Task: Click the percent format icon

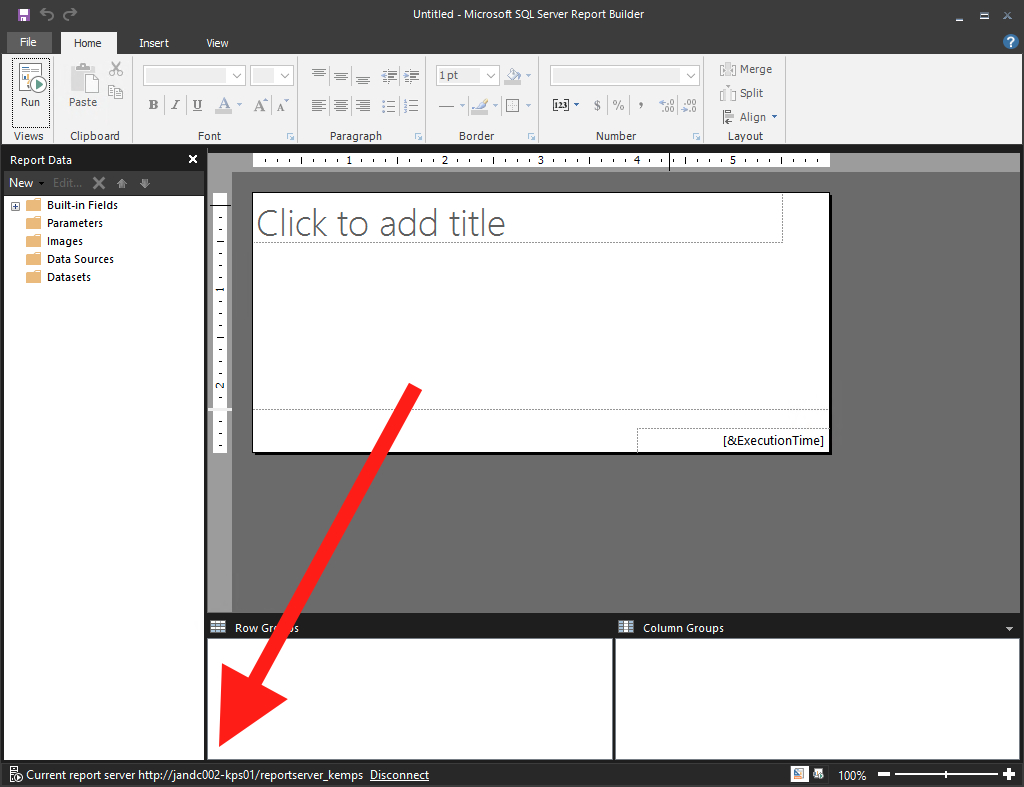Action: coord(618,105)
